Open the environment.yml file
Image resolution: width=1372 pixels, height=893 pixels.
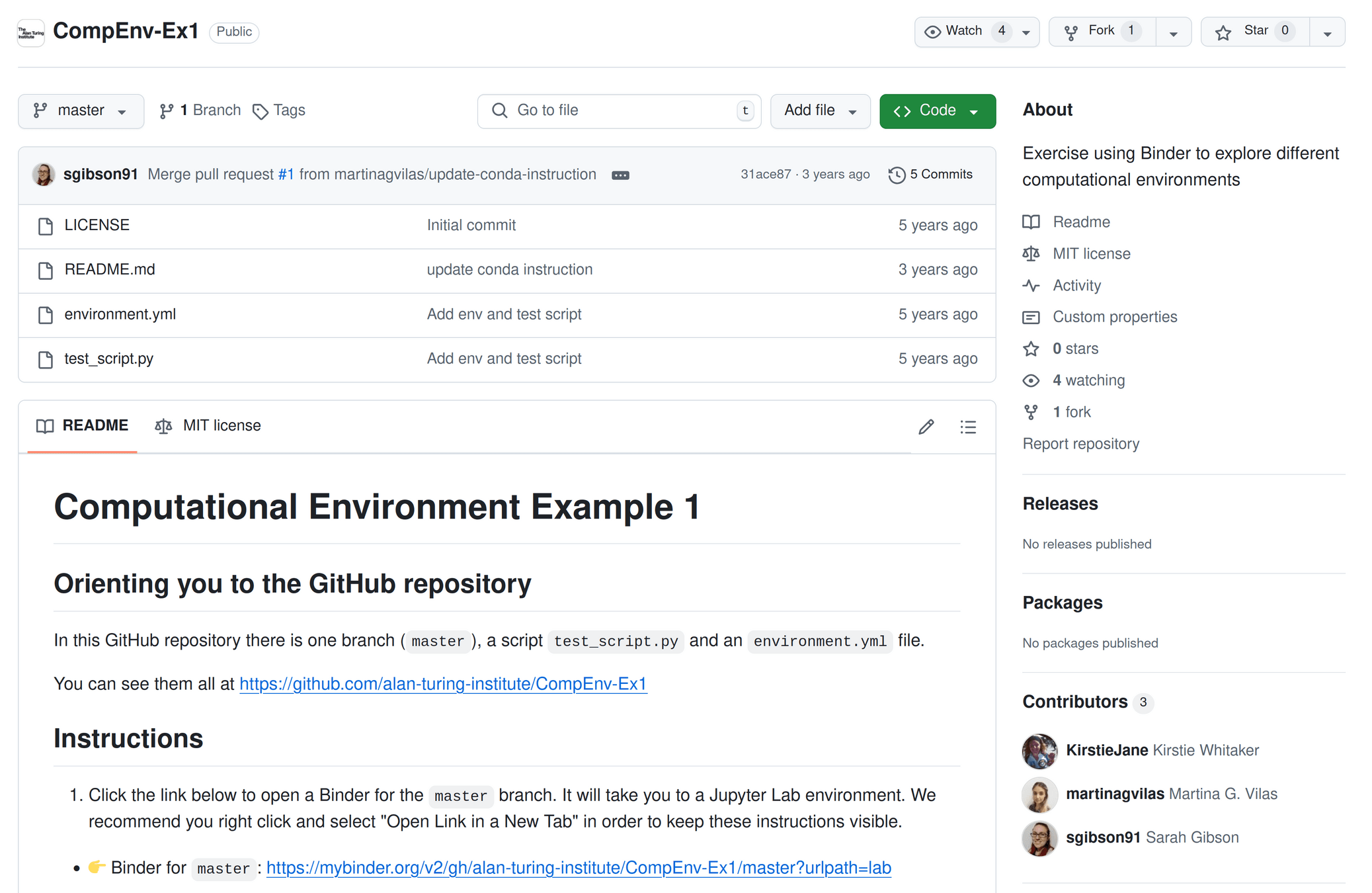click(120, 314)
